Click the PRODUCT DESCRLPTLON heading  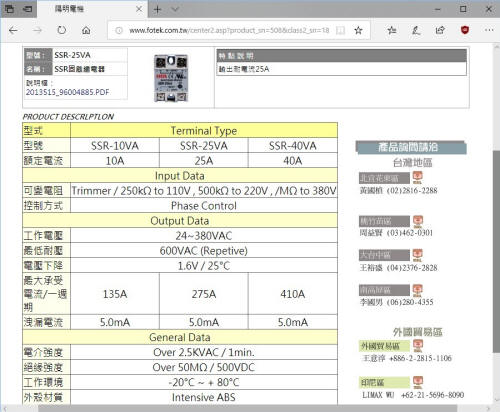point(68,117)
